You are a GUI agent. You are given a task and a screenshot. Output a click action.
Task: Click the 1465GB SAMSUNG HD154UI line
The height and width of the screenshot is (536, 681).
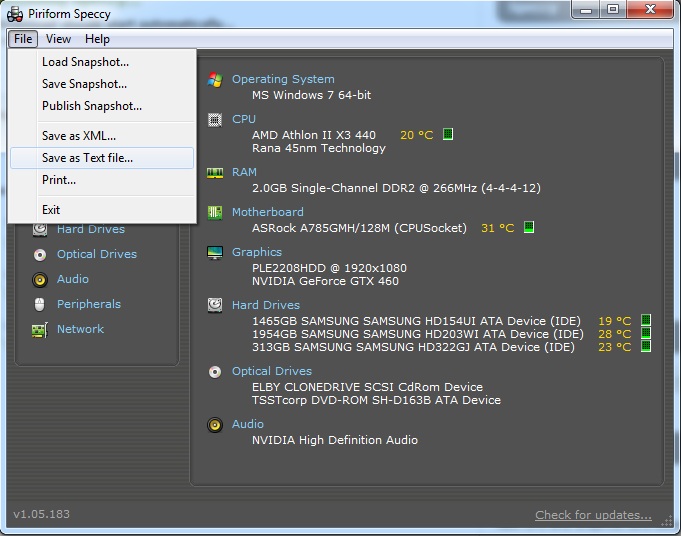coord(416,321)
